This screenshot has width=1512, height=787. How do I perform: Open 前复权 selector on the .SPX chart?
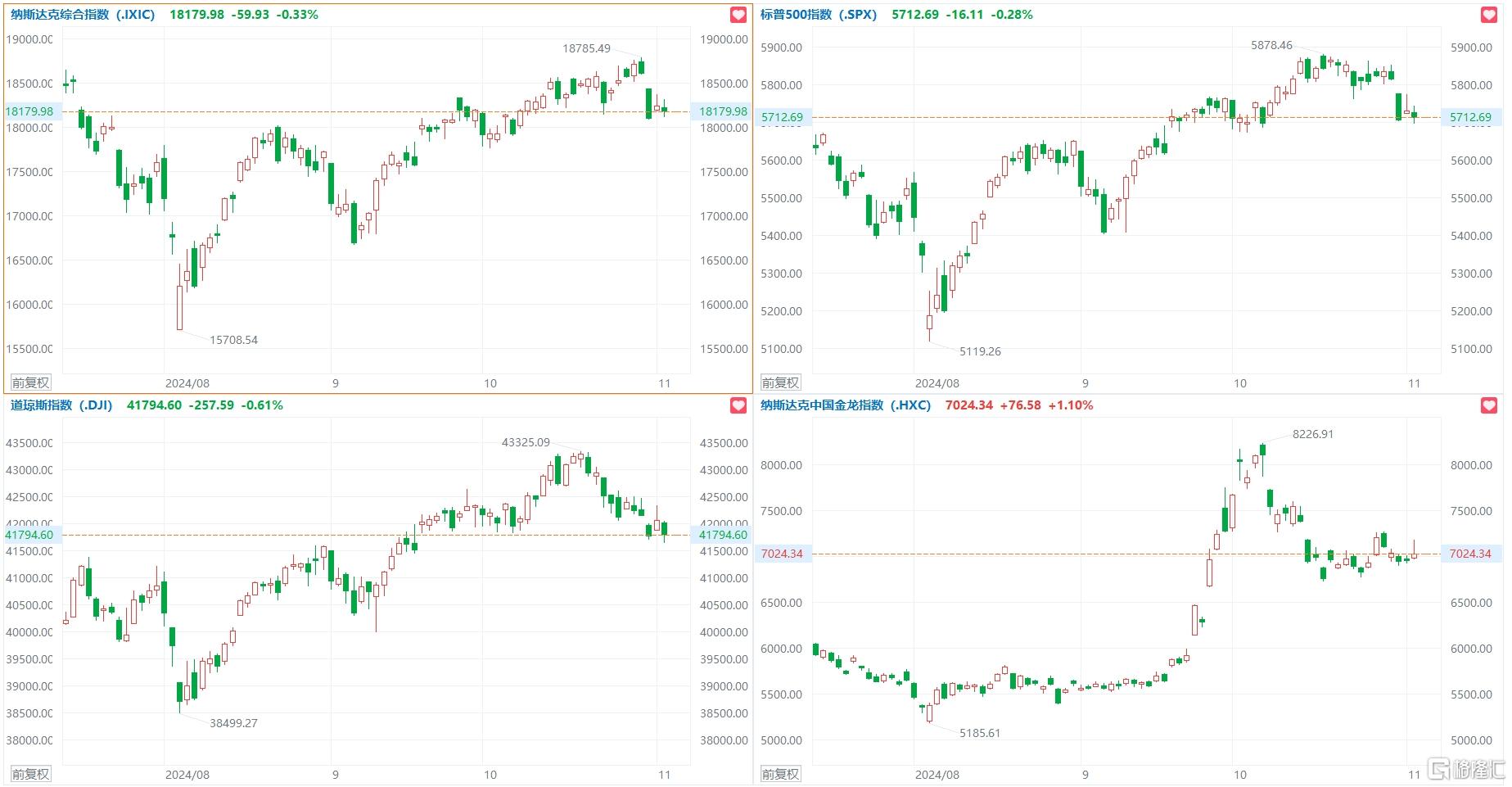pyautogui.click(x=780, y=382)
